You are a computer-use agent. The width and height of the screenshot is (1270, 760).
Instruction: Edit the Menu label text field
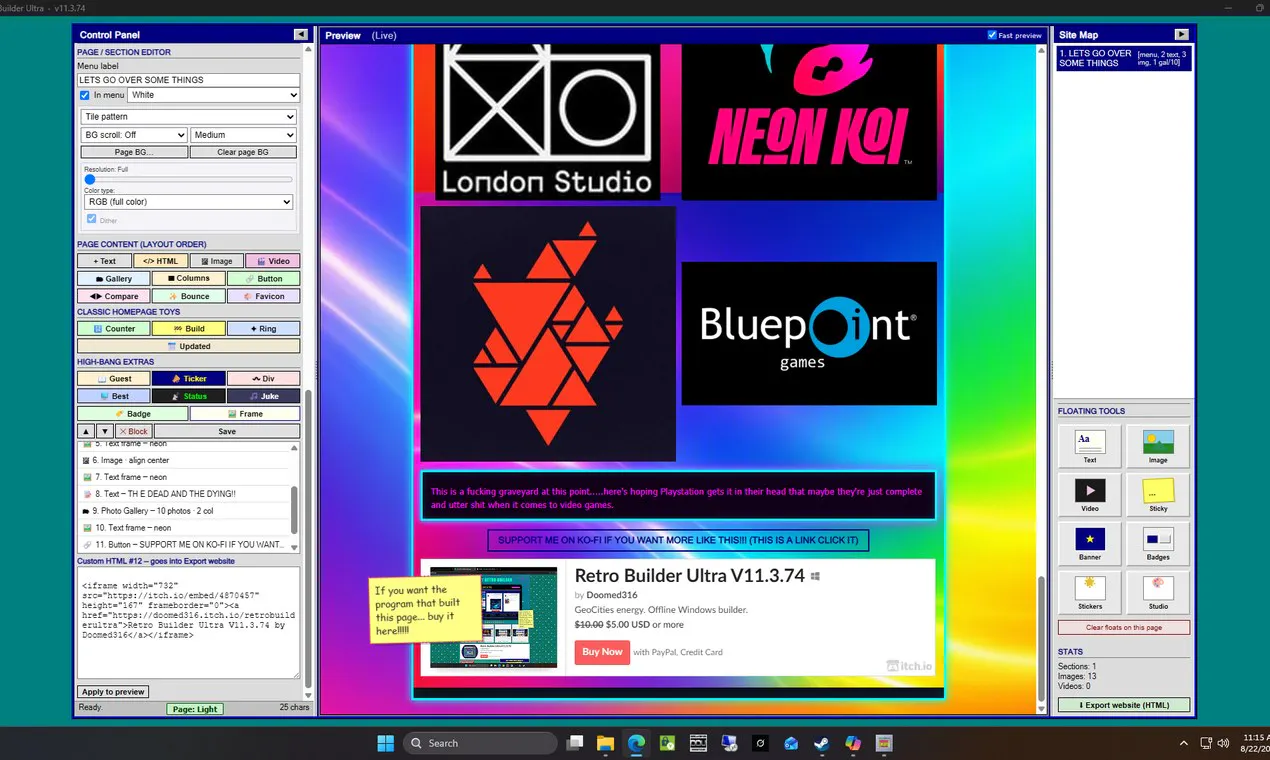(189, 80)
